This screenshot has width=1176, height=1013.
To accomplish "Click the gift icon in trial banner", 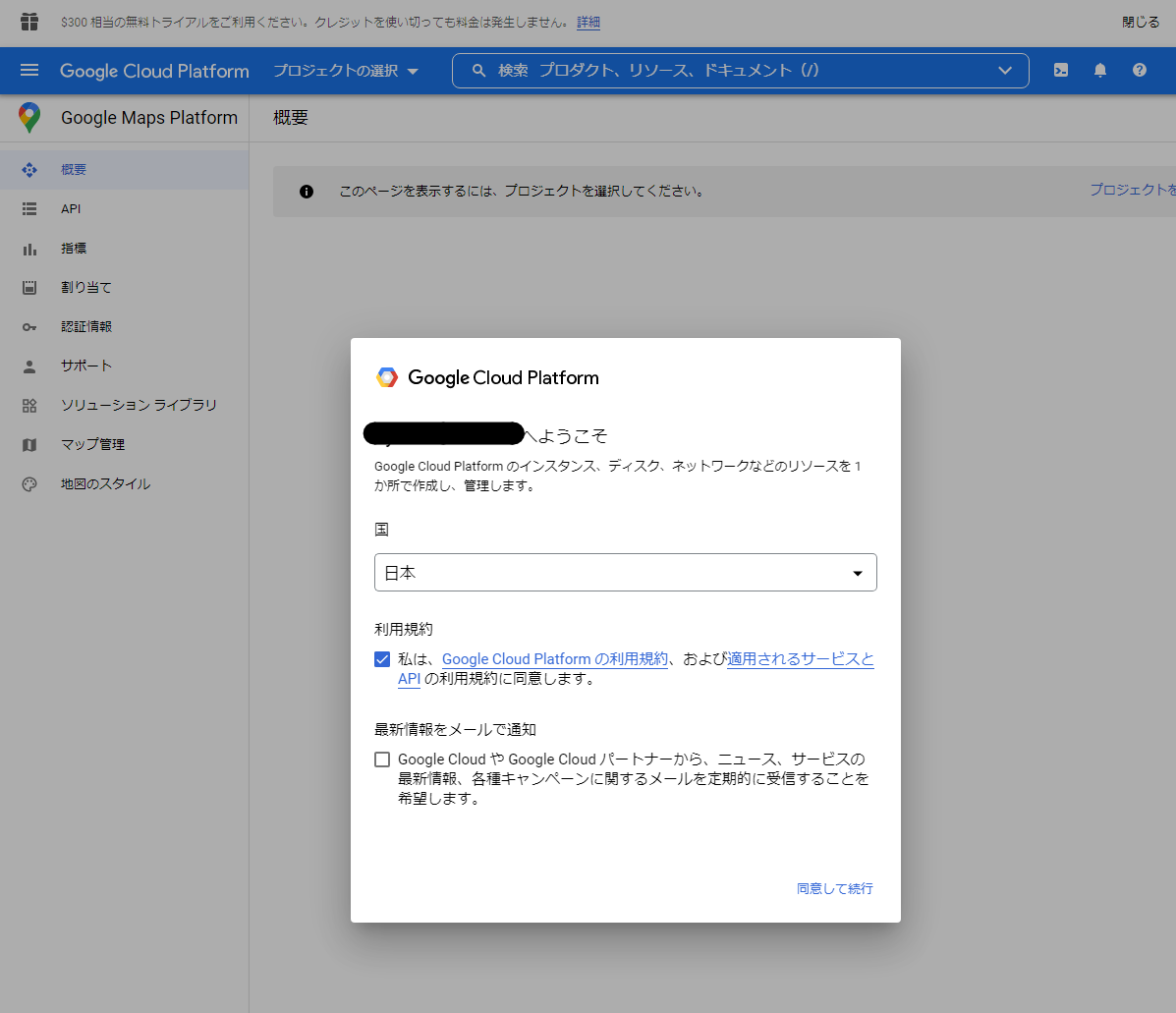I will coord(29,22).
